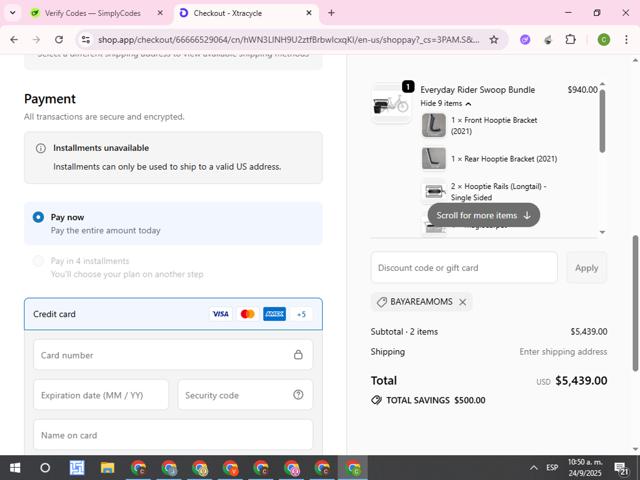This screenshot has width=640, height=480.
Task: Focus Discount code or gift card field
Action: click(464, 268)
